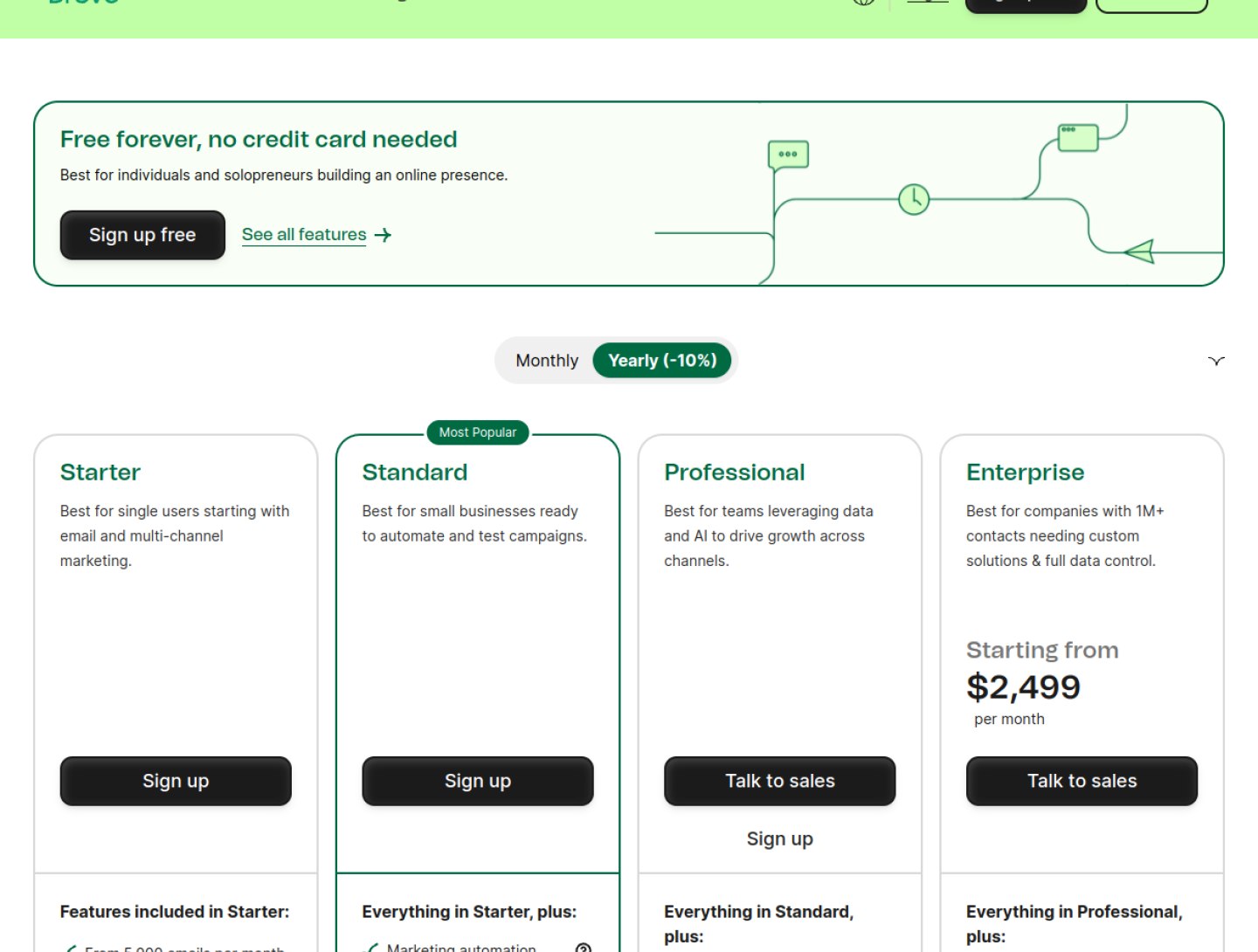Click 'Everything in Standard, plus:' label
1258x952 pixels.
[x=758, y=924]
